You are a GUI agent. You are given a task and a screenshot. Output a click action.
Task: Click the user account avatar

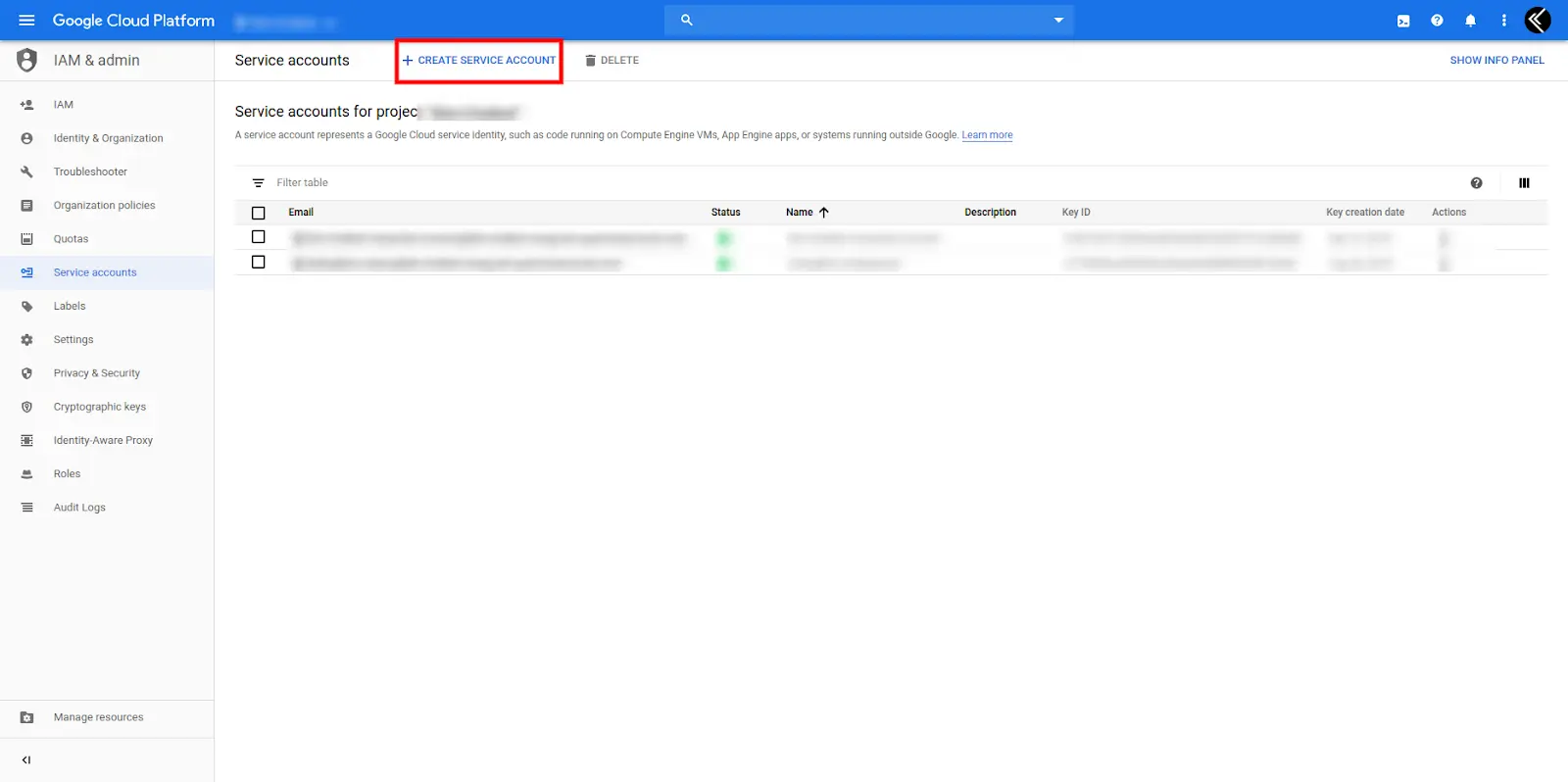click(x=1538, y=20)
